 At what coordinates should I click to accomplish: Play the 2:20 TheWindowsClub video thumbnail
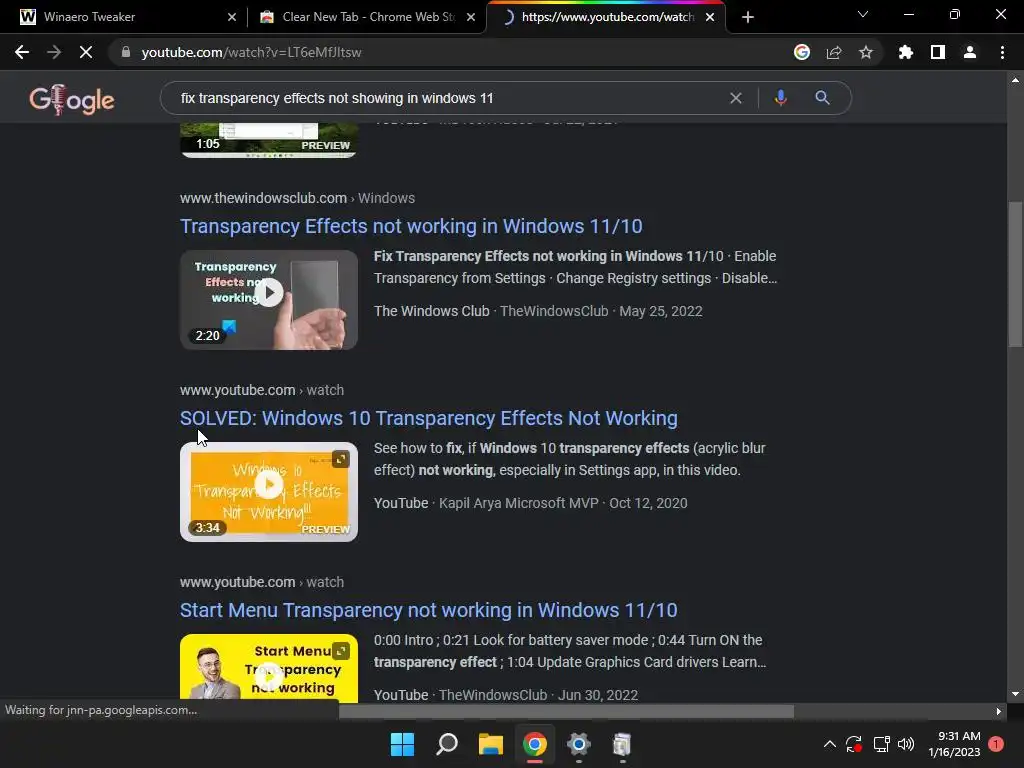[269, 300]
